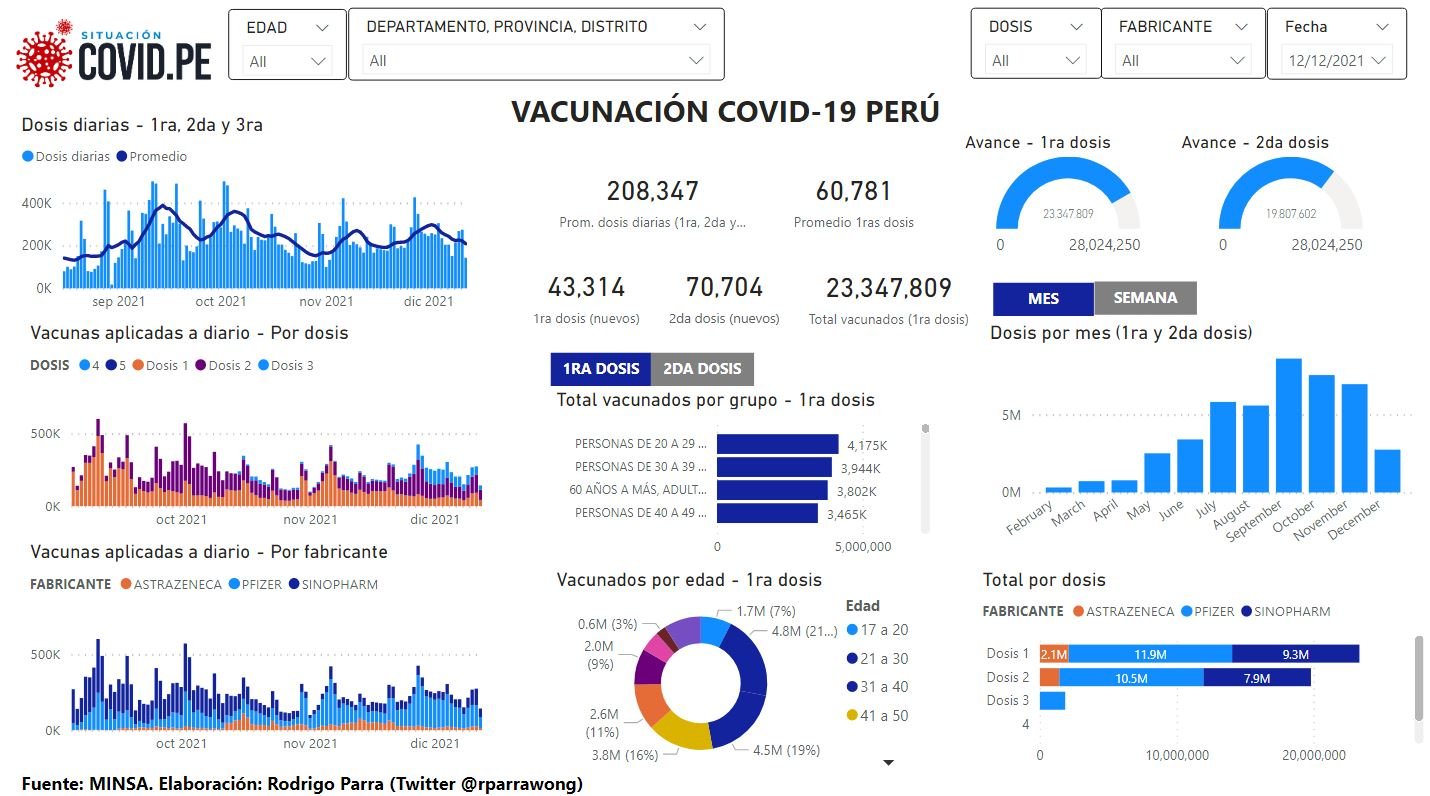The width and height of the screenshot is (1430, 796).
Task: Expand the Departamento, Provincia, Distrito dropdown
Action: [x=536, y=61]
